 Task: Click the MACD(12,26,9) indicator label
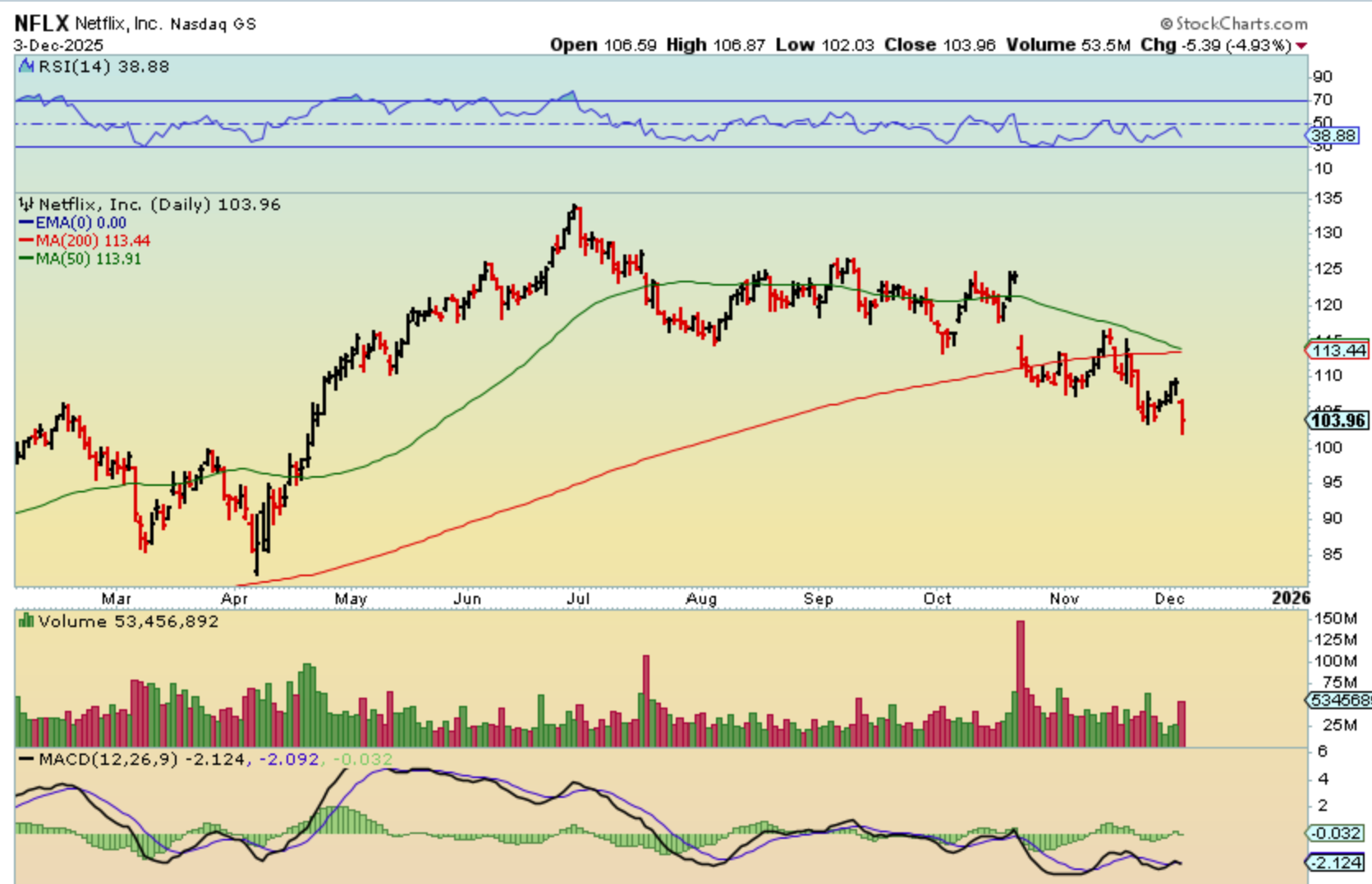[x=108, y=760]
